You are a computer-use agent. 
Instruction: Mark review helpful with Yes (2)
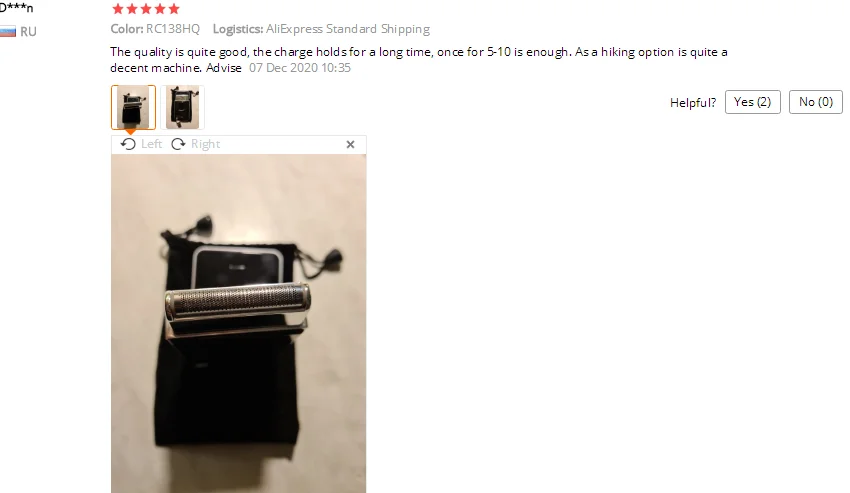tap(752, 102)
